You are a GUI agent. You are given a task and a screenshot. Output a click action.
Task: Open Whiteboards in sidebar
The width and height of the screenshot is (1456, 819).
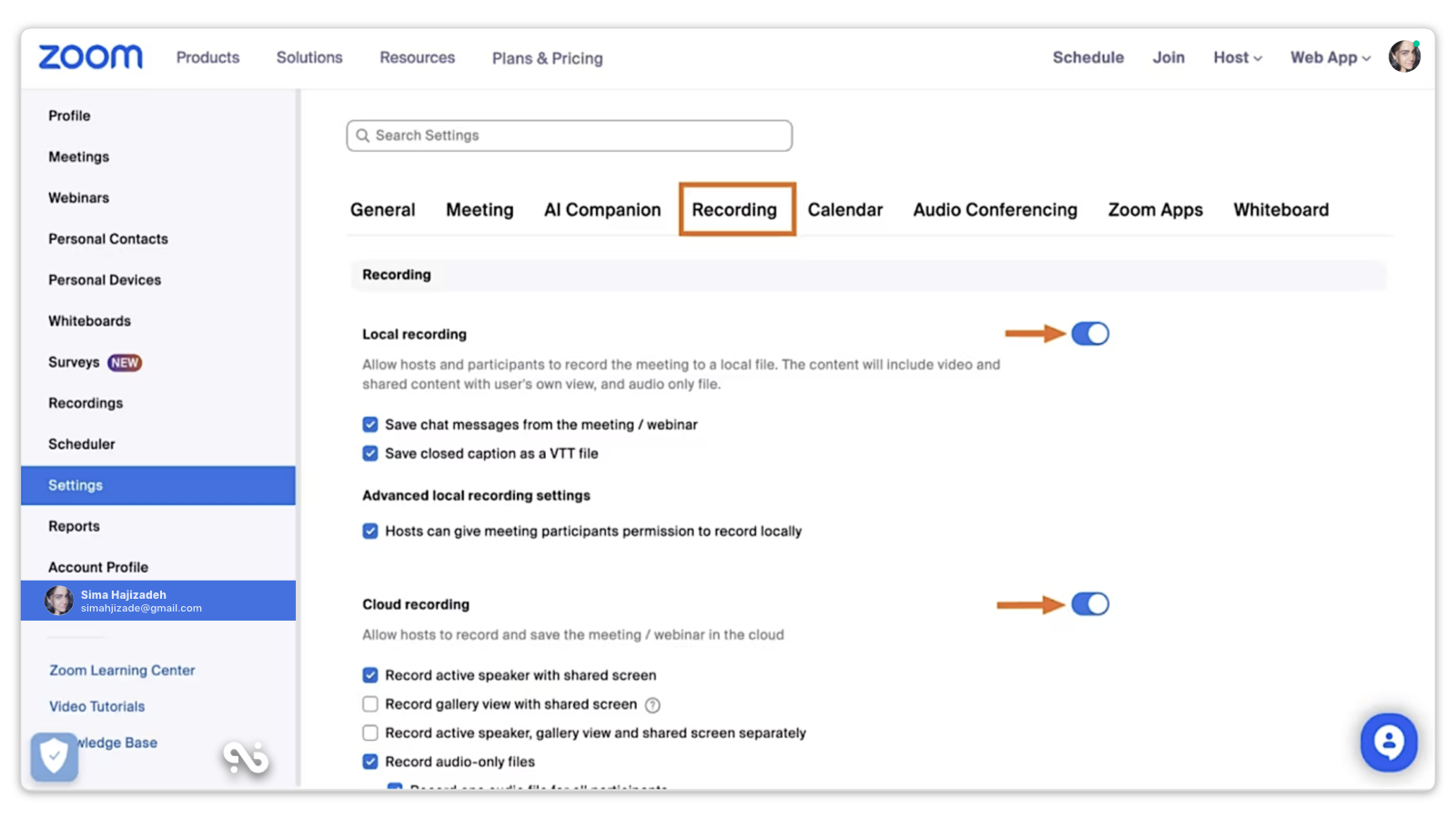click(89, 320)
